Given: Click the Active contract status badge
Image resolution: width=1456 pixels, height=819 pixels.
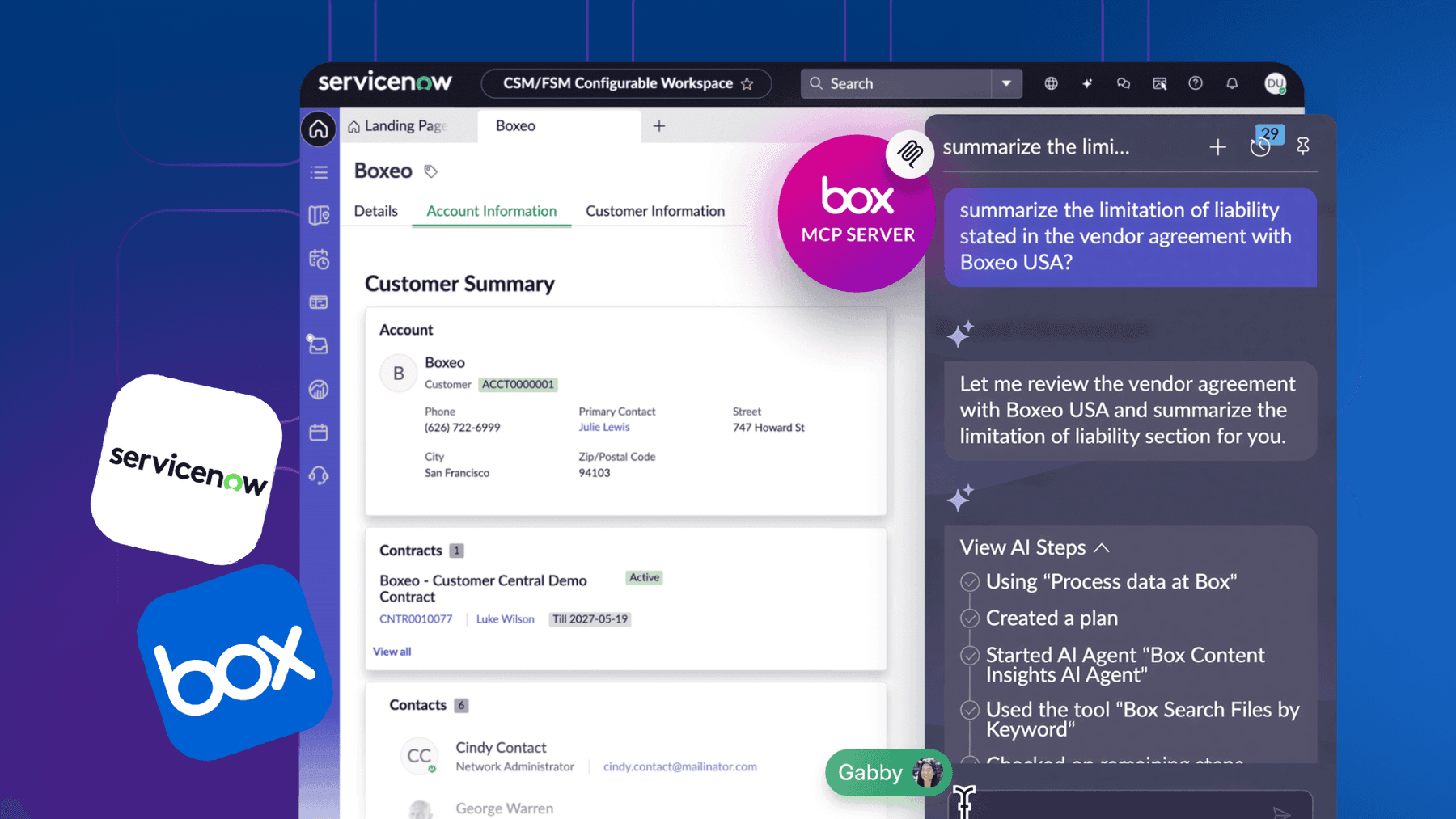Looking at the screenshot, I should (645, 577).
